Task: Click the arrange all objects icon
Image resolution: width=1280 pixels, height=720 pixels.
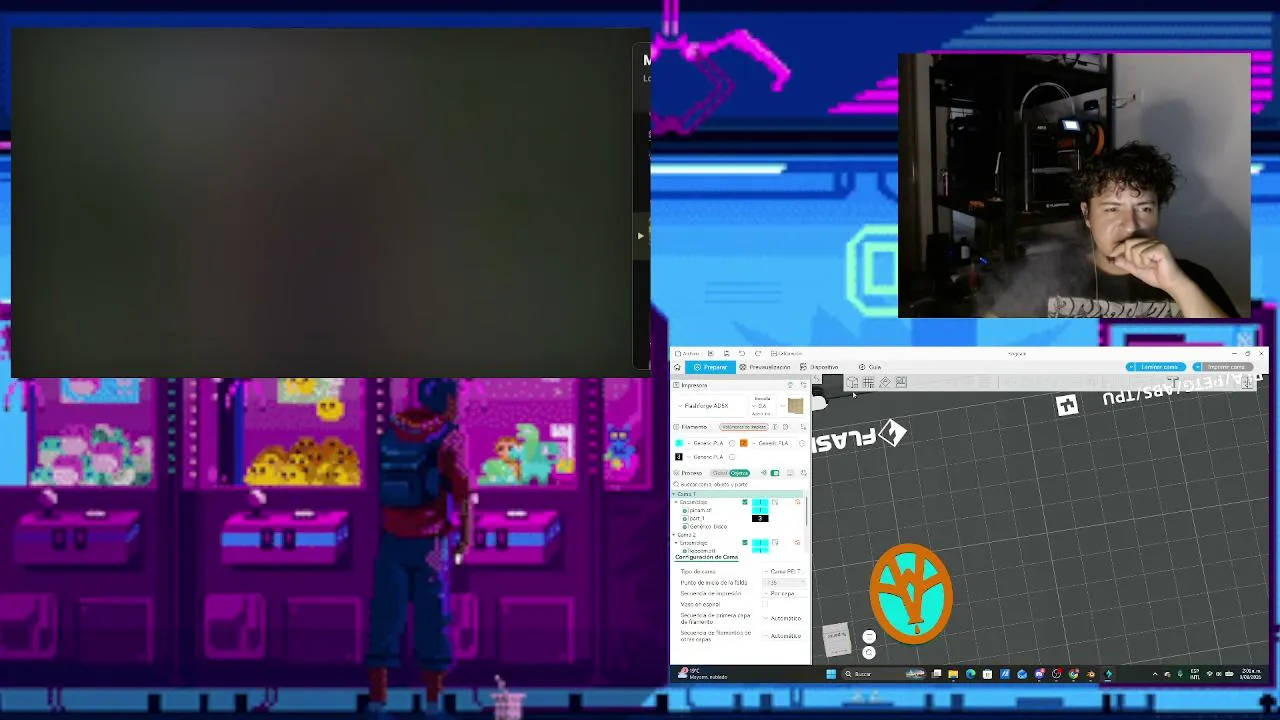Action: pyautogui.click(x=901, y=382)
